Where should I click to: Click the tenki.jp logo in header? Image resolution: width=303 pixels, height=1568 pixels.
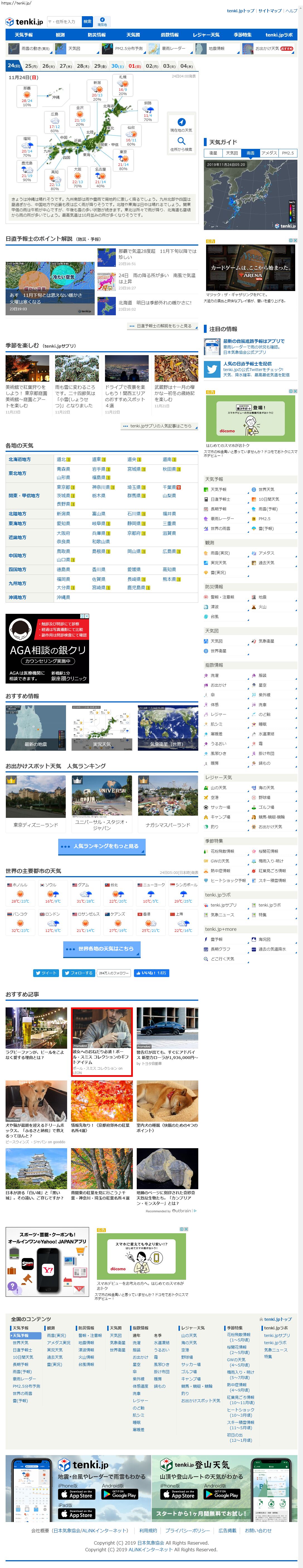tap(24, 22)
